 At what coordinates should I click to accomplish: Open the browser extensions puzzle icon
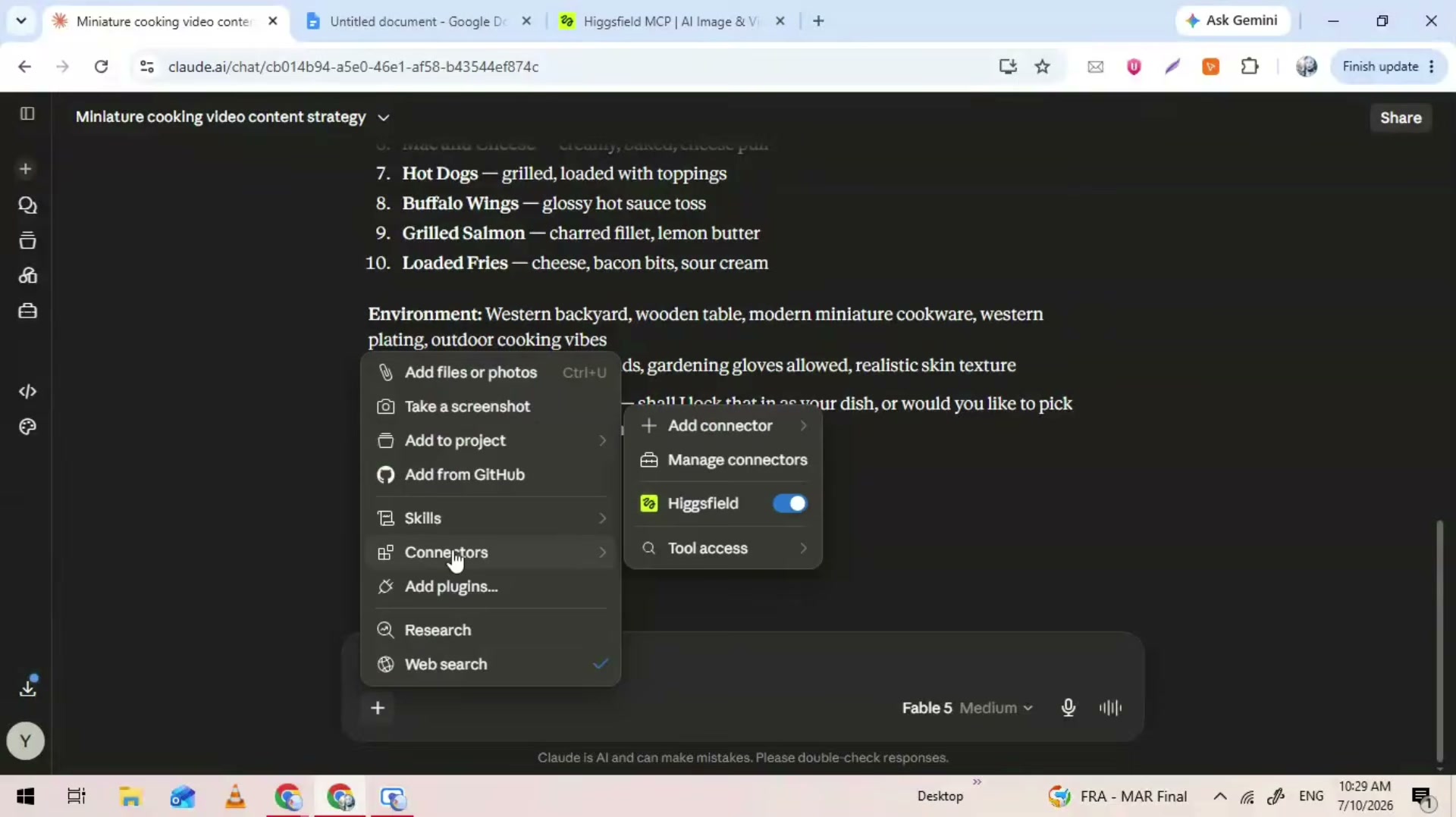(x=1250, y=67)
